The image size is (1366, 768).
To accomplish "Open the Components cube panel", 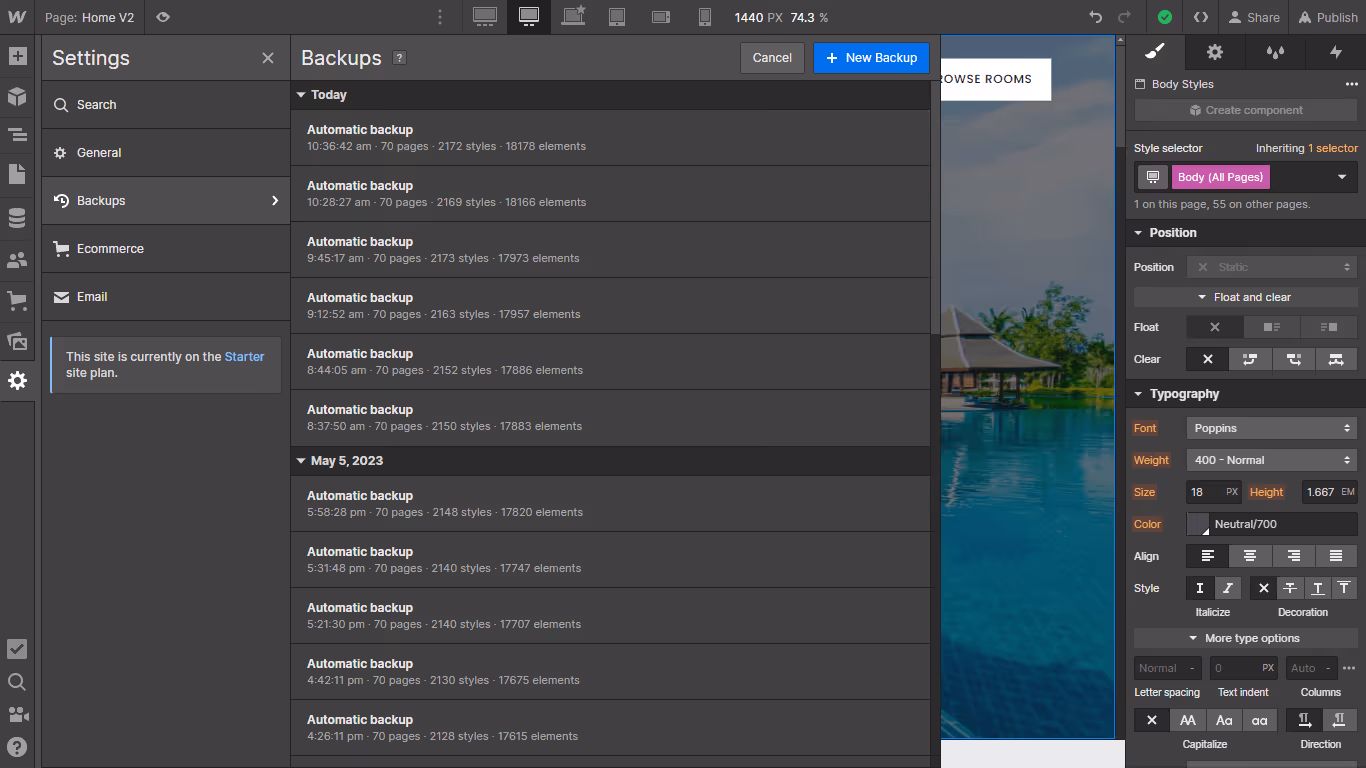I will click(x=17, y=96).
